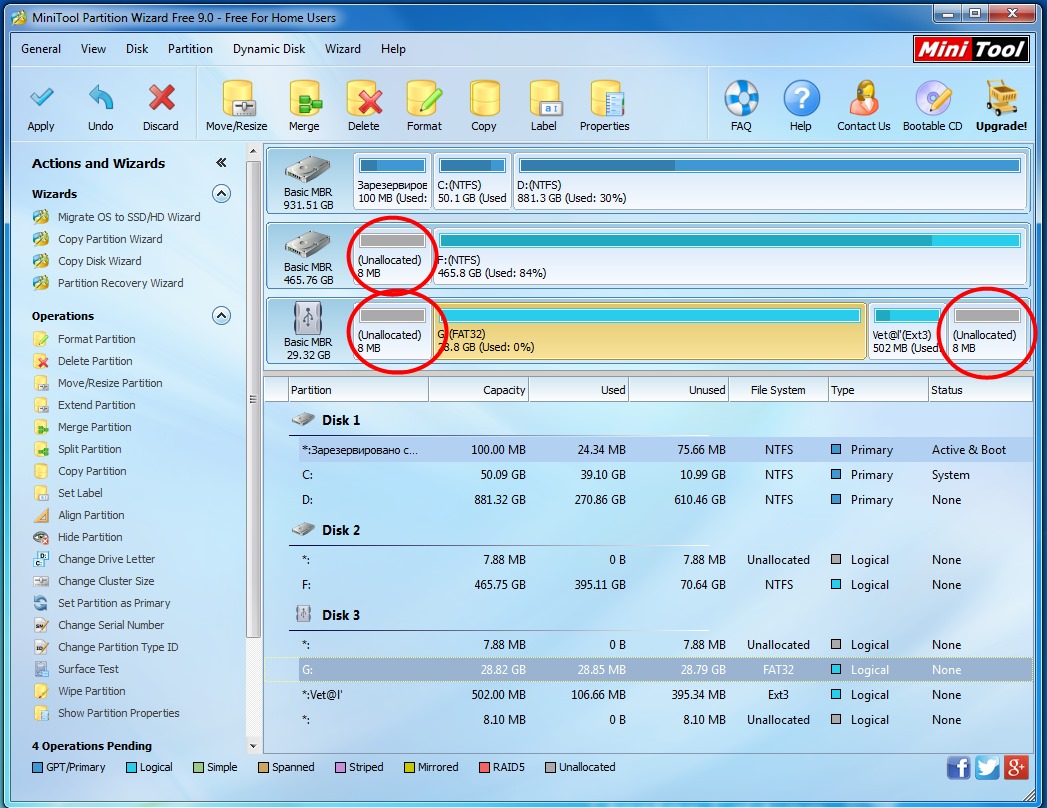Select the 465.76 GB Basic MBR disk icon

(308, 244)
